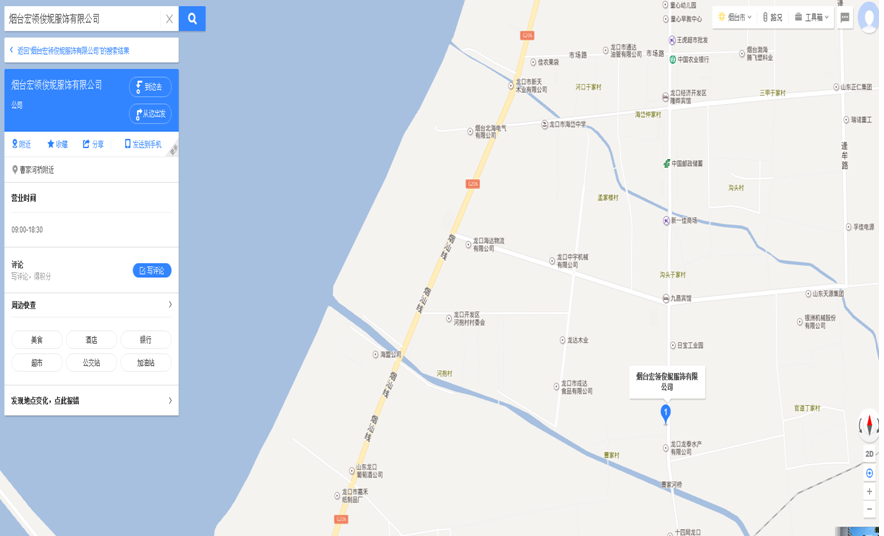
Task: Open the 烟台市 city dropdown
Action: tap(734, 17)
